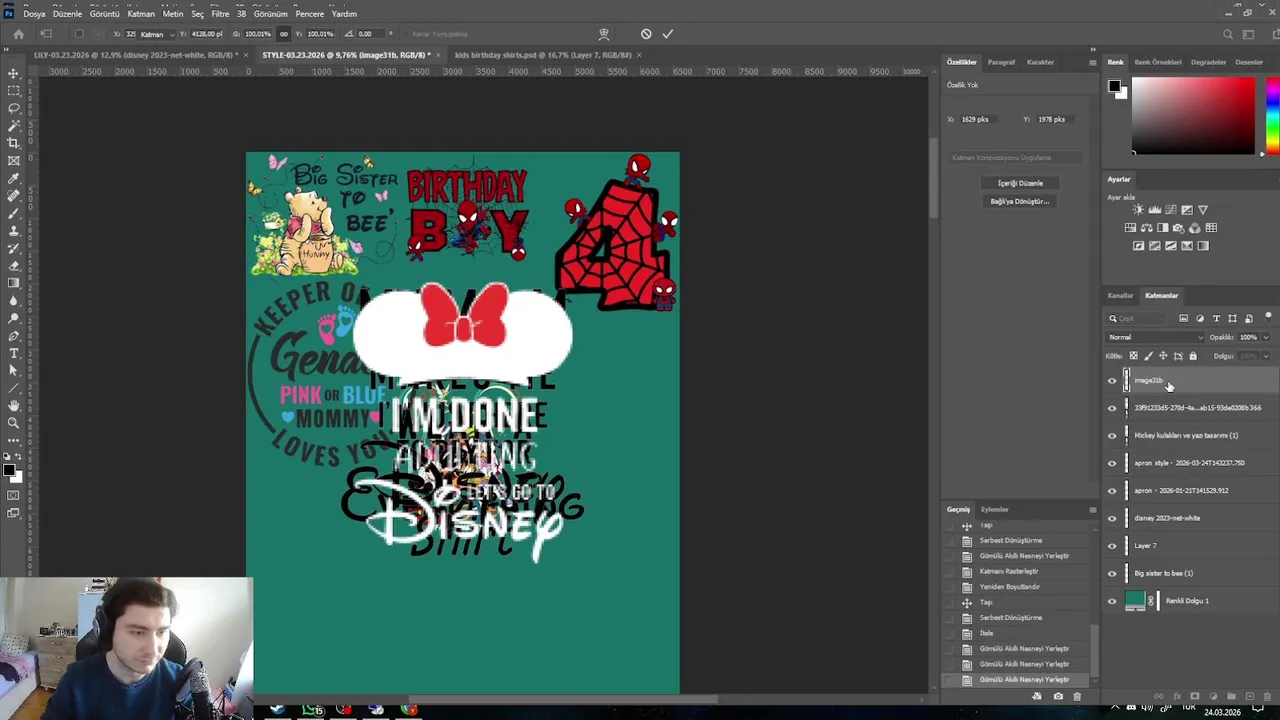Select the Magic Wand tool

13,126
